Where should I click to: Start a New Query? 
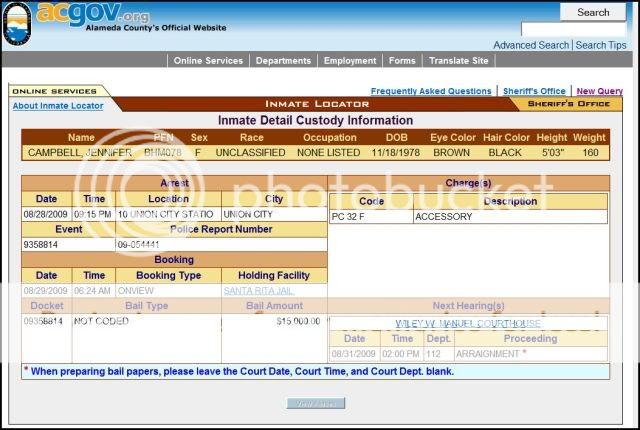(x=599, y=91)
